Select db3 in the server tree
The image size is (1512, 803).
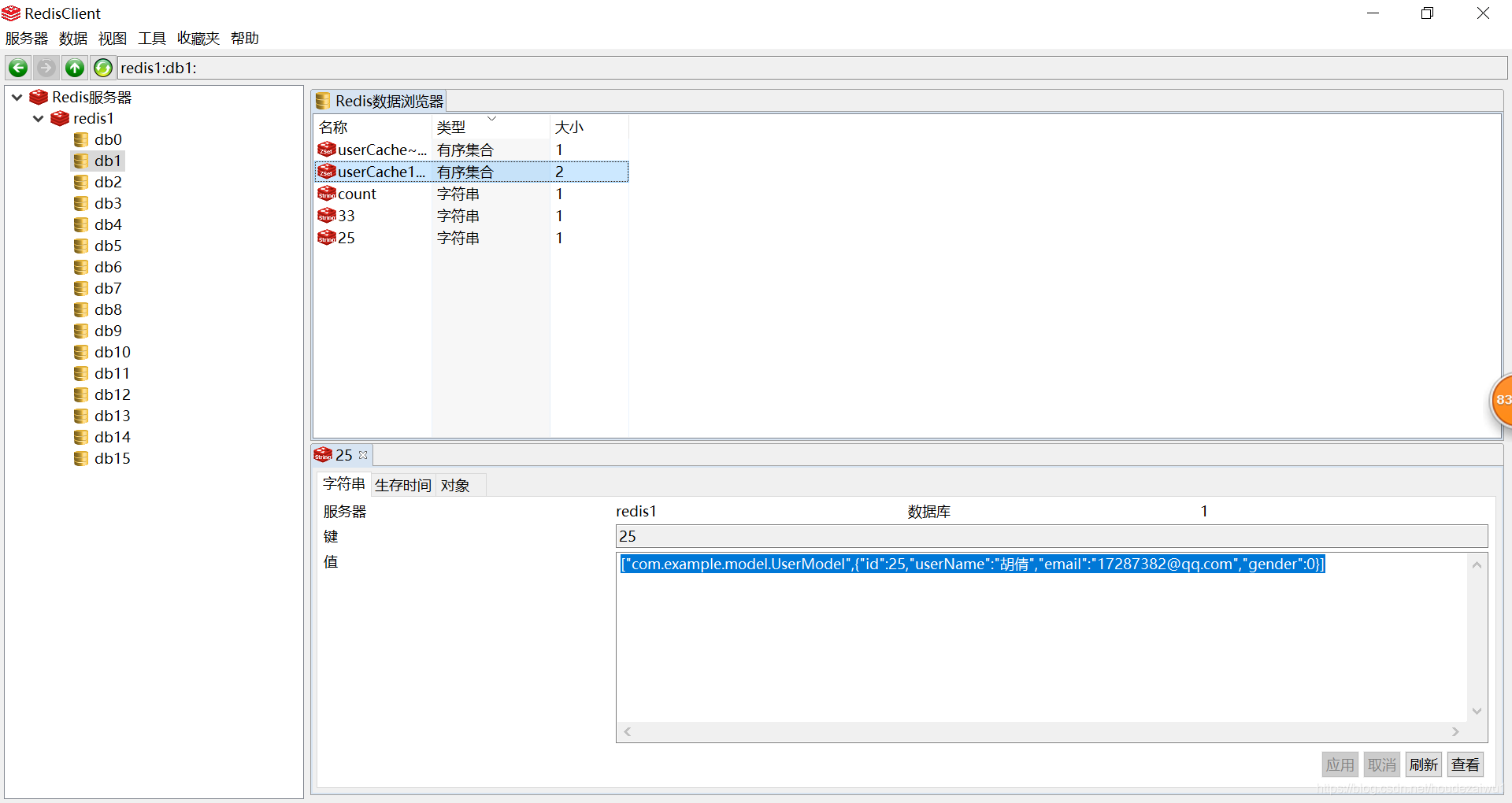108,203
